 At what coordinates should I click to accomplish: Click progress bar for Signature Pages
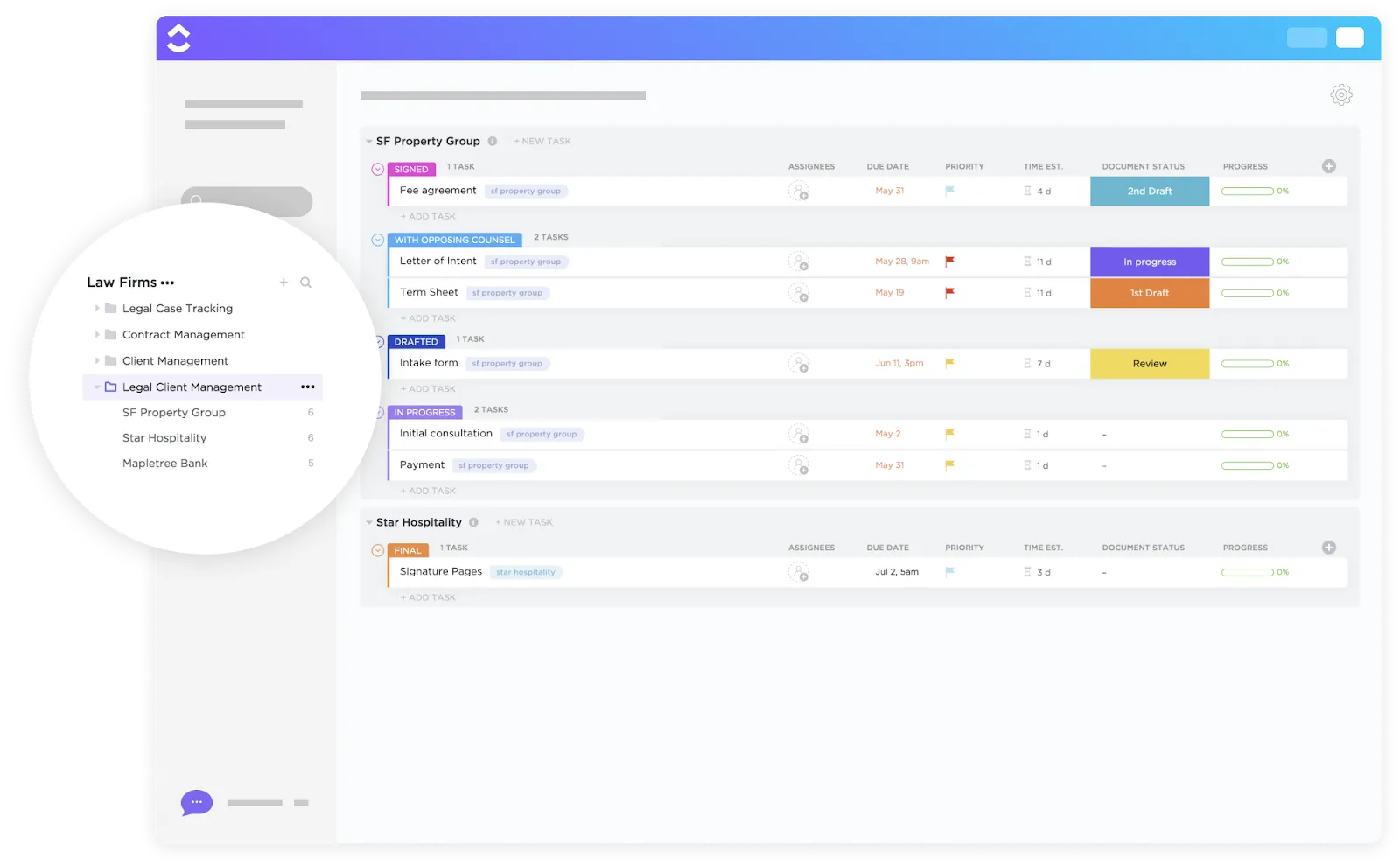(x=1248, y=572)
